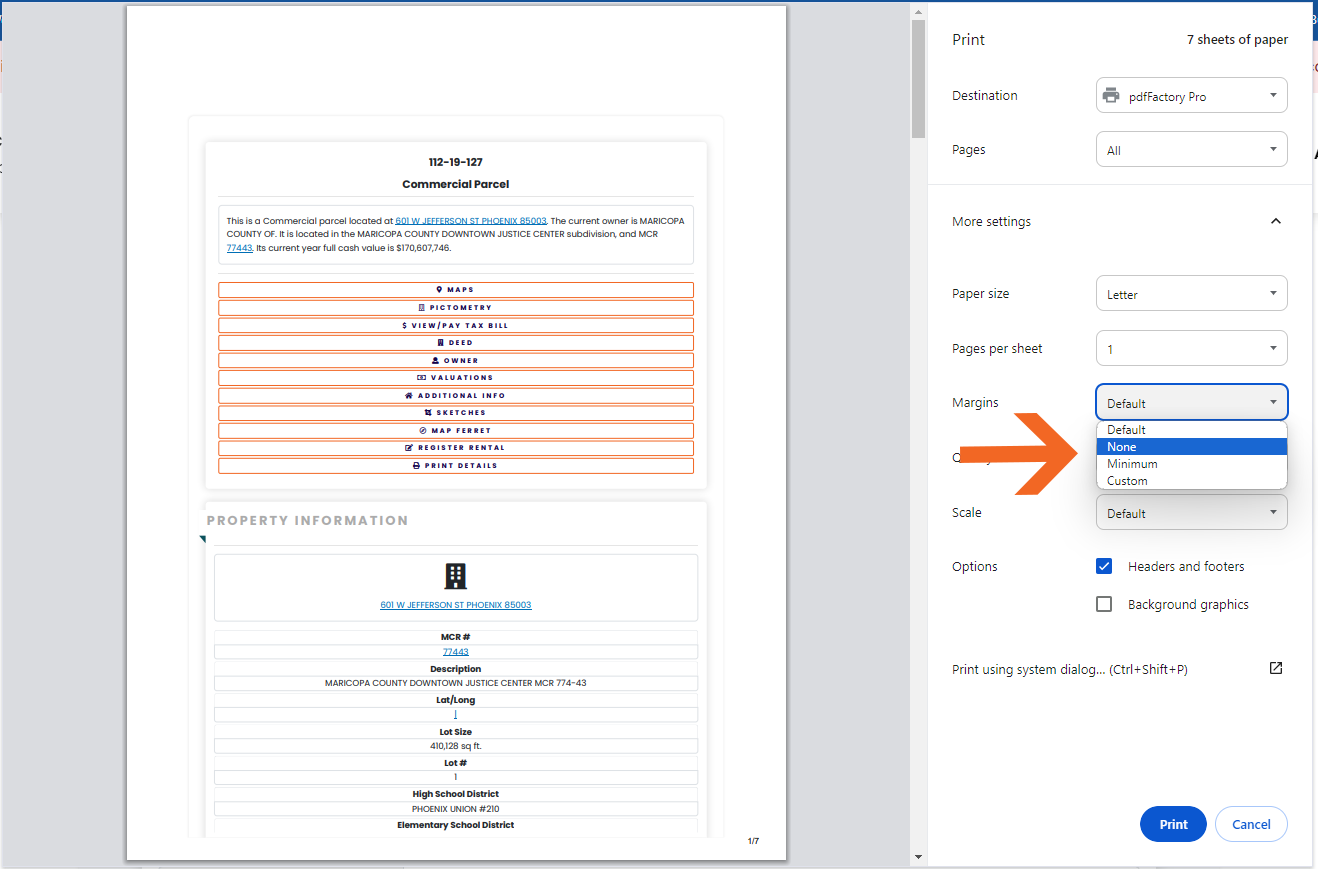The height and width of the screenshot is (869, 1318).
Task: Click the Cancel button
Action: 1251,824
